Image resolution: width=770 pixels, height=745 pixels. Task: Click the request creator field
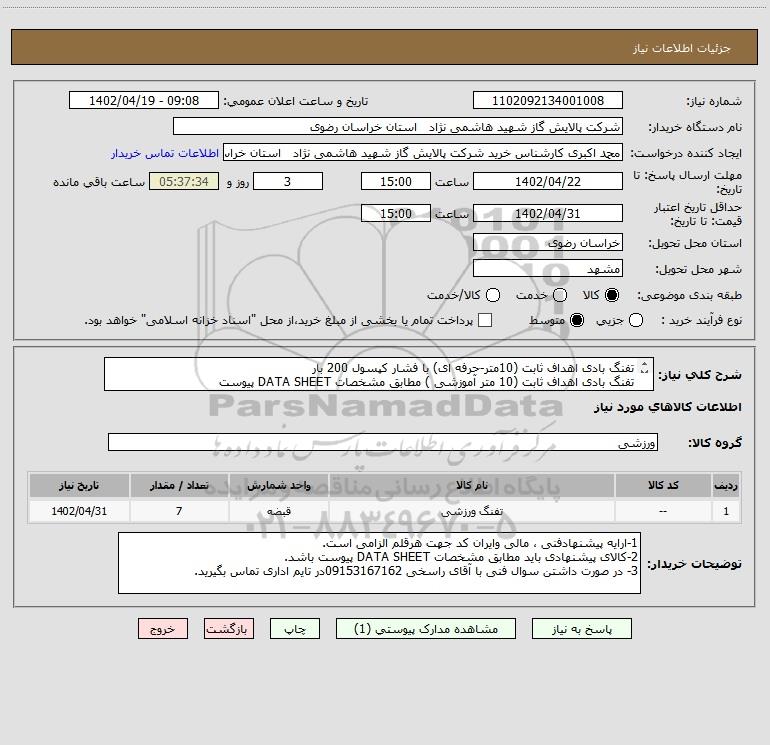click(x=423, y=152)
